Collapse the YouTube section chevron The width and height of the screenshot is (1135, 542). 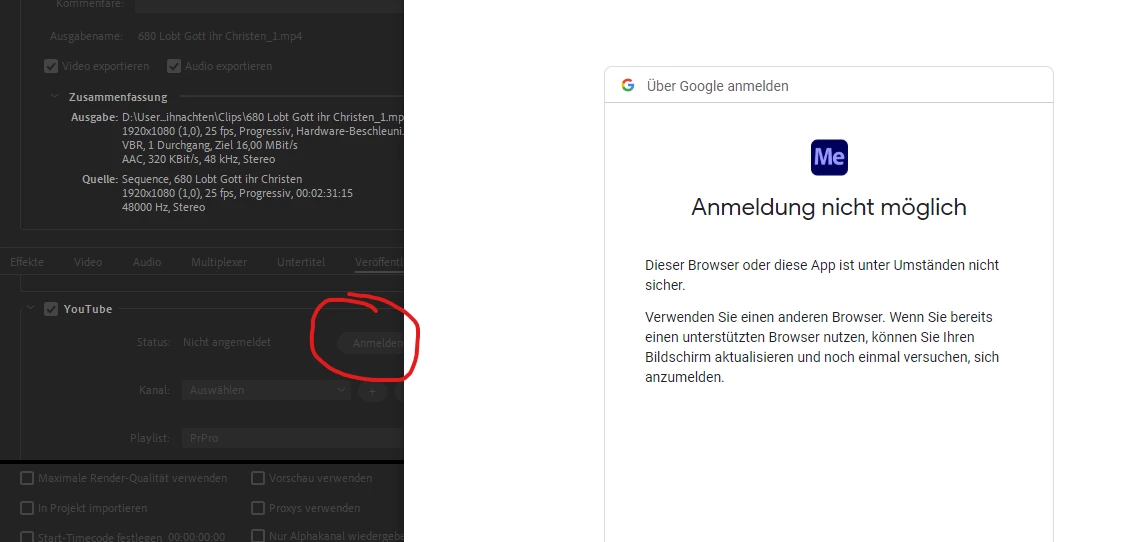30,308
